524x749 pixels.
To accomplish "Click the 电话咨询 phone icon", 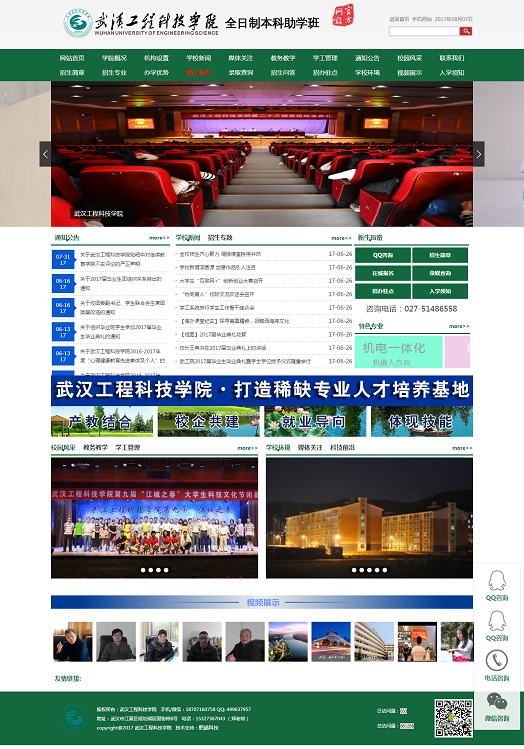I will (497, 661).
